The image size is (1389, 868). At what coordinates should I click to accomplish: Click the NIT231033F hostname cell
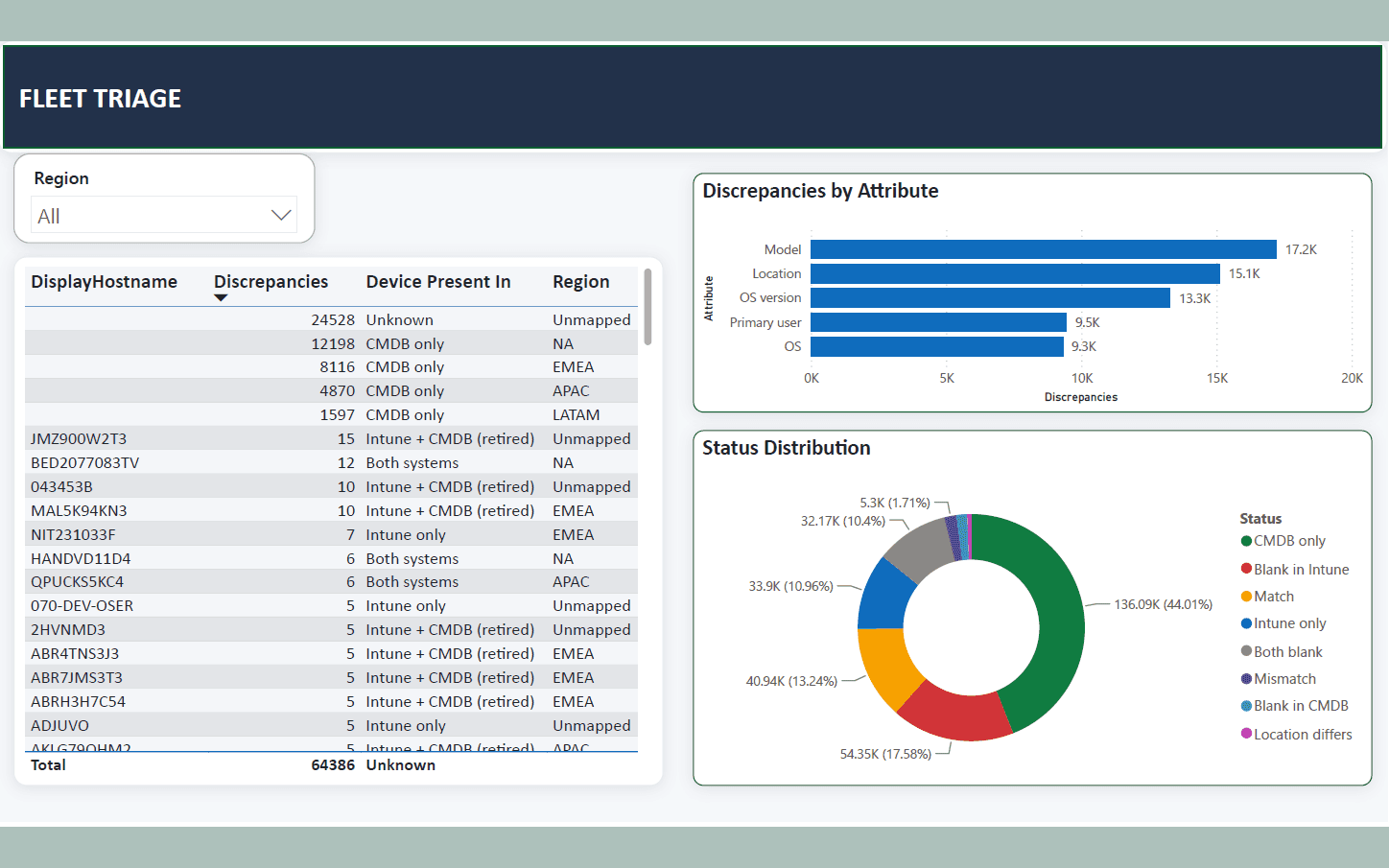tap(73, 535)
